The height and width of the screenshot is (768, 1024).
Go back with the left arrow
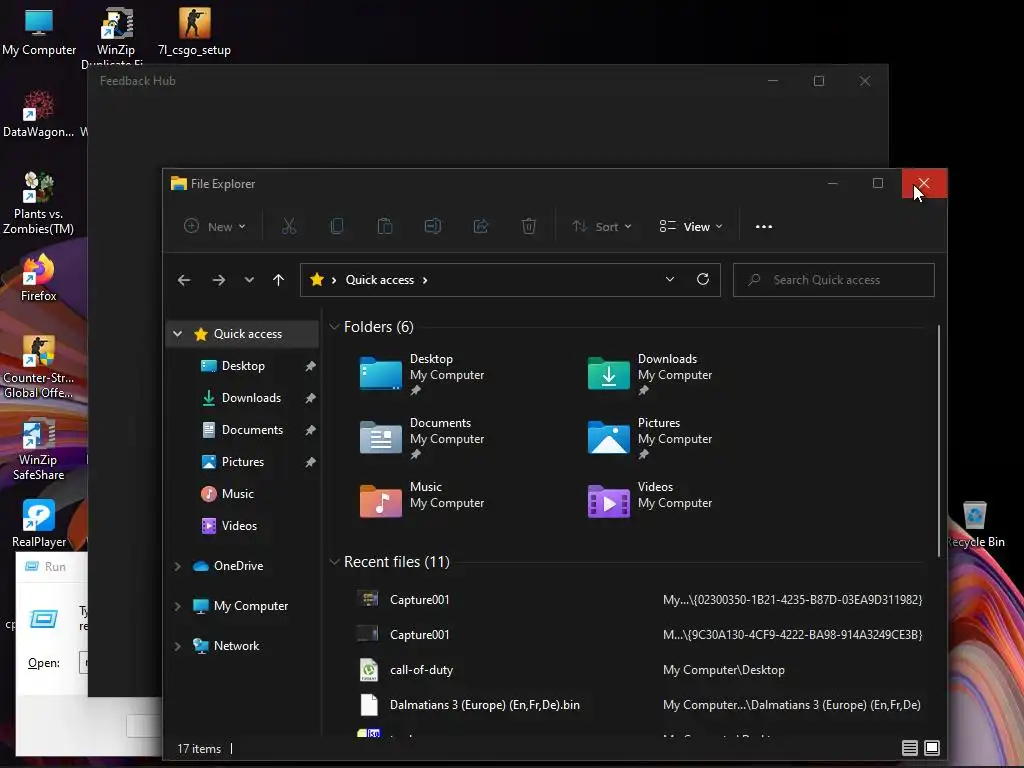(184, 280)
